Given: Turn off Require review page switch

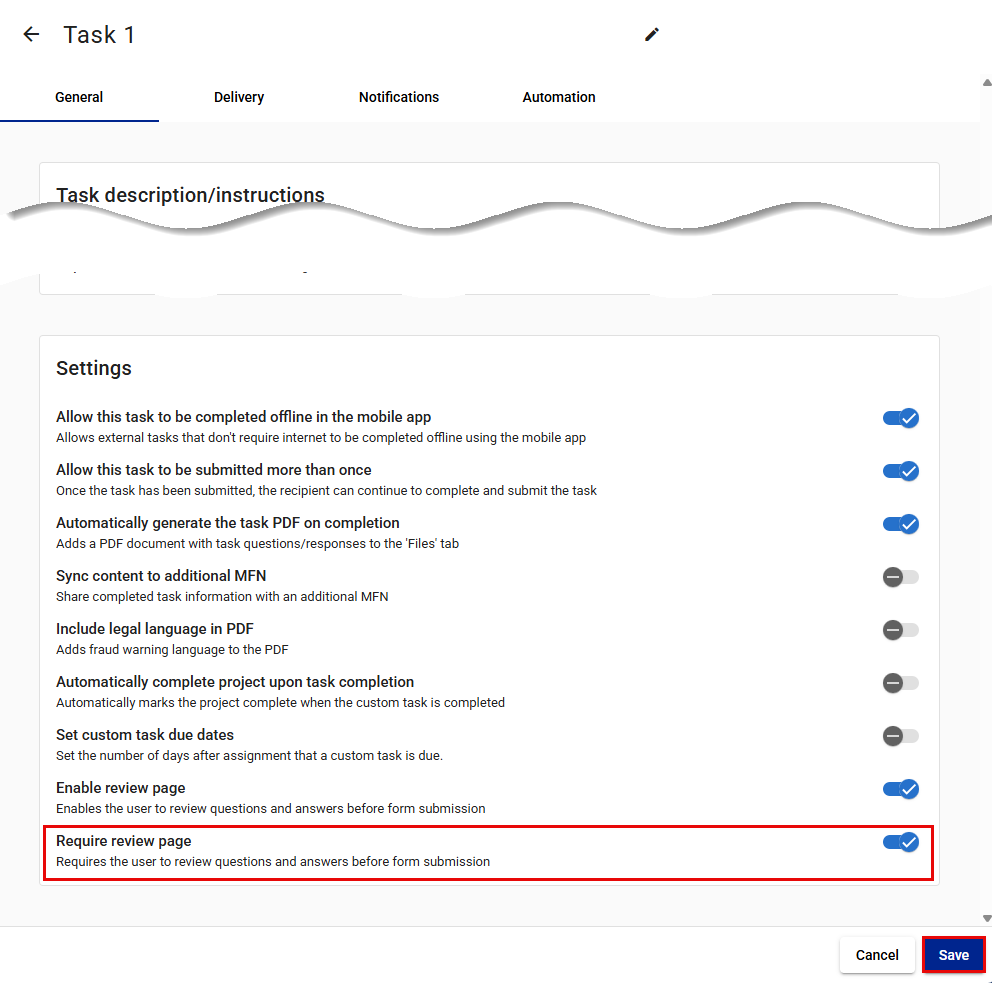Looking at the screenshot, I should pos(901,843).
